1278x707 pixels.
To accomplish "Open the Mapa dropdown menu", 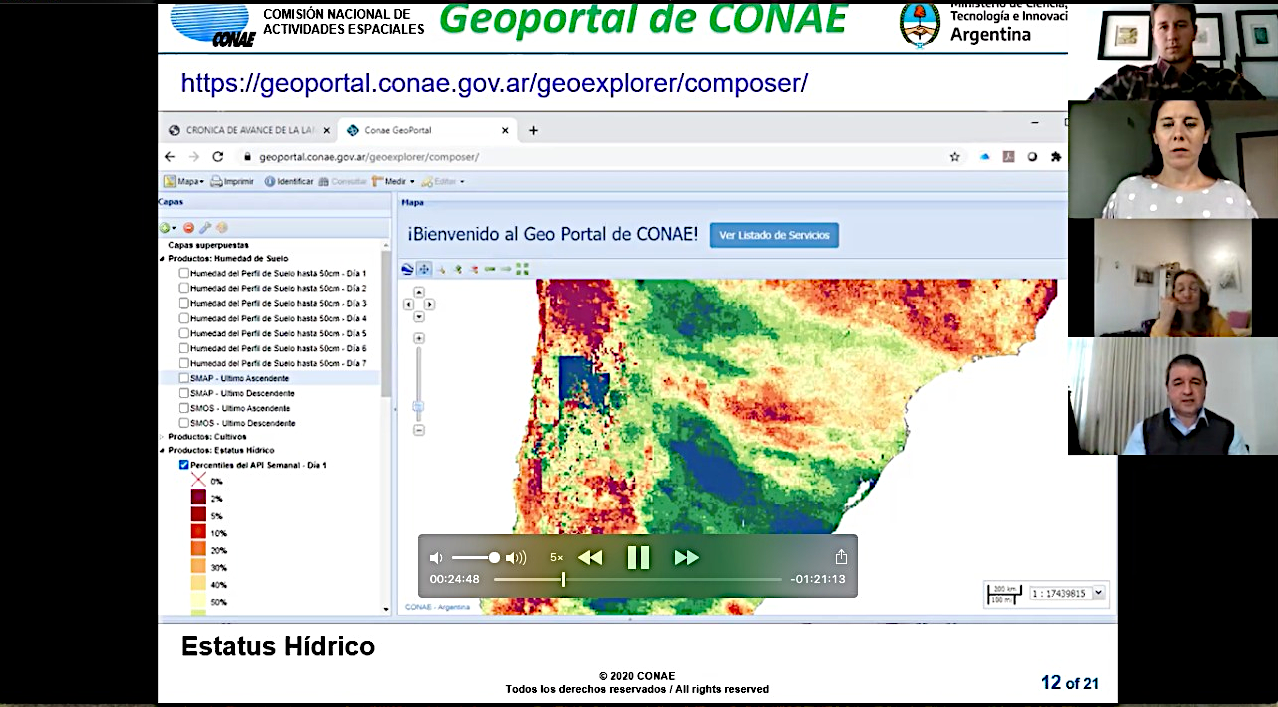I will tap(184, 182).
